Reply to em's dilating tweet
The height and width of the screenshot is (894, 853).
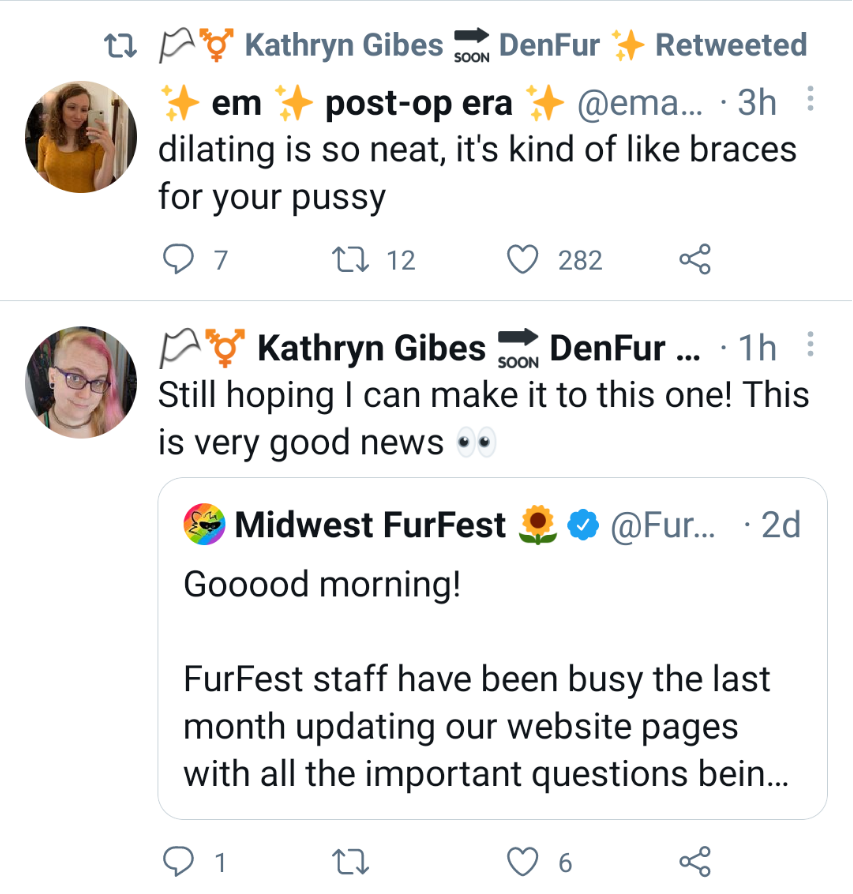click(x=178, y=260)
